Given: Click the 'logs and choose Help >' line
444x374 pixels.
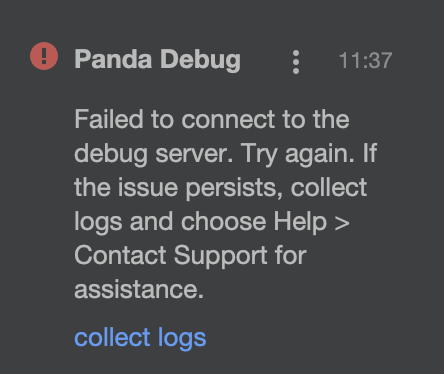Looking at the screenshot, I should click(212, 222).
